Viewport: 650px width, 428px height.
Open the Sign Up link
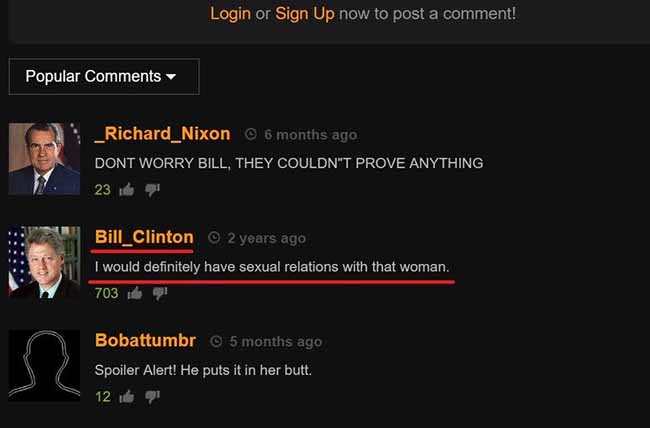coord(305,14)
